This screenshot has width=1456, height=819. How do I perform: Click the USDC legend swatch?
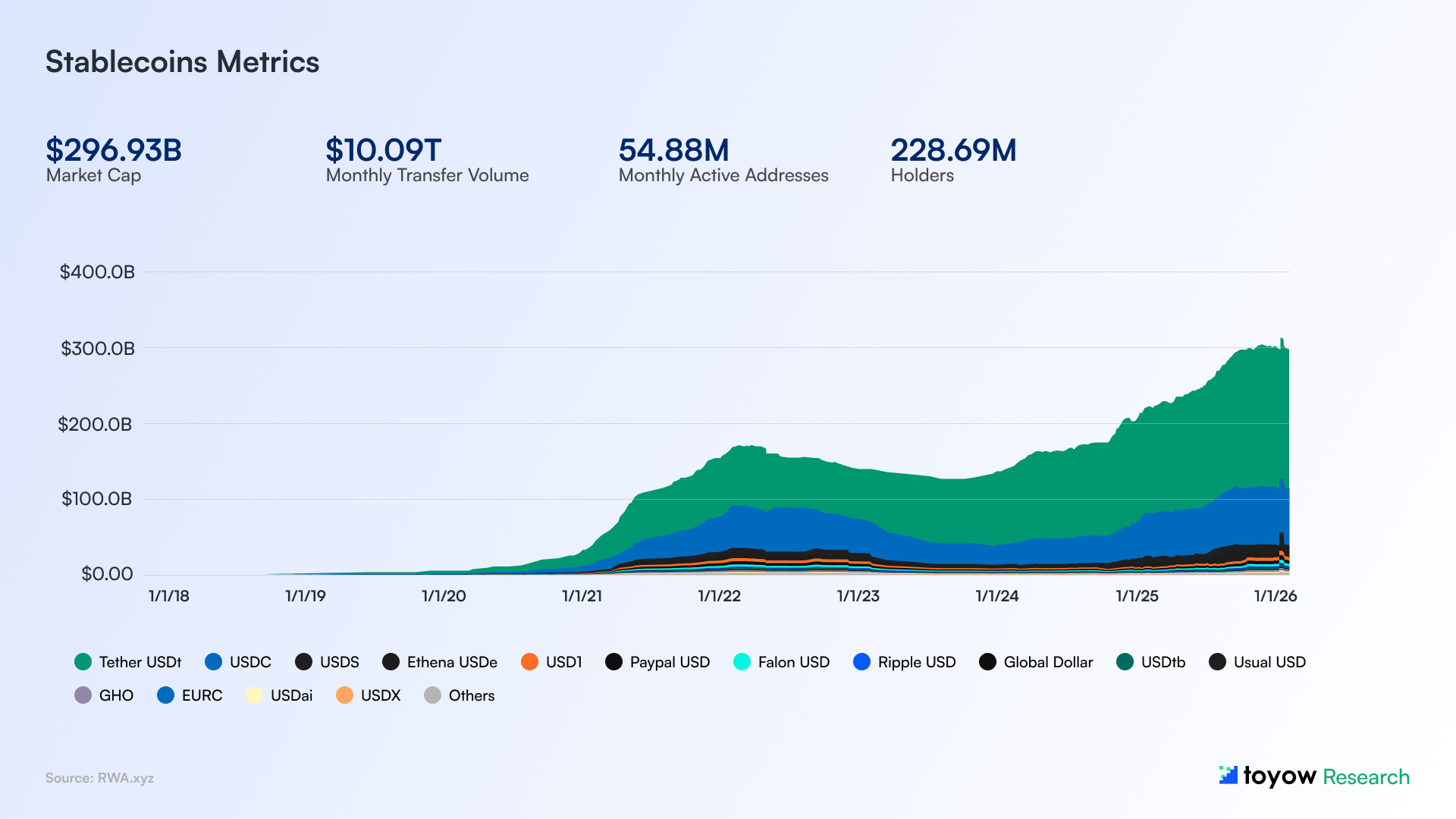click(213, 662)
